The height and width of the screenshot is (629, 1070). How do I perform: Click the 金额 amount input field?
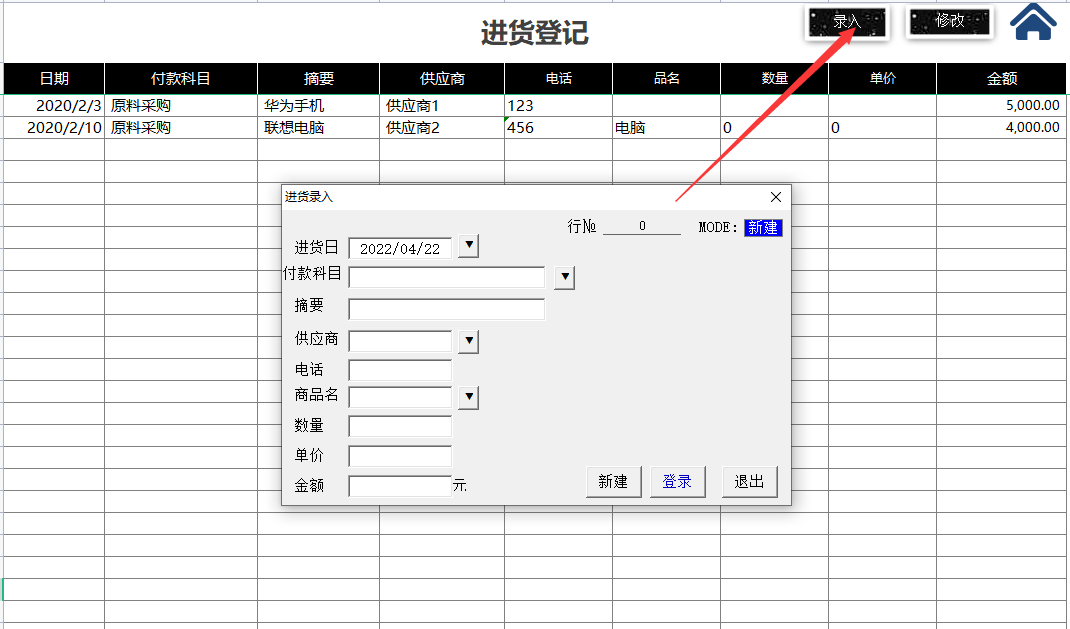point(399,485)
